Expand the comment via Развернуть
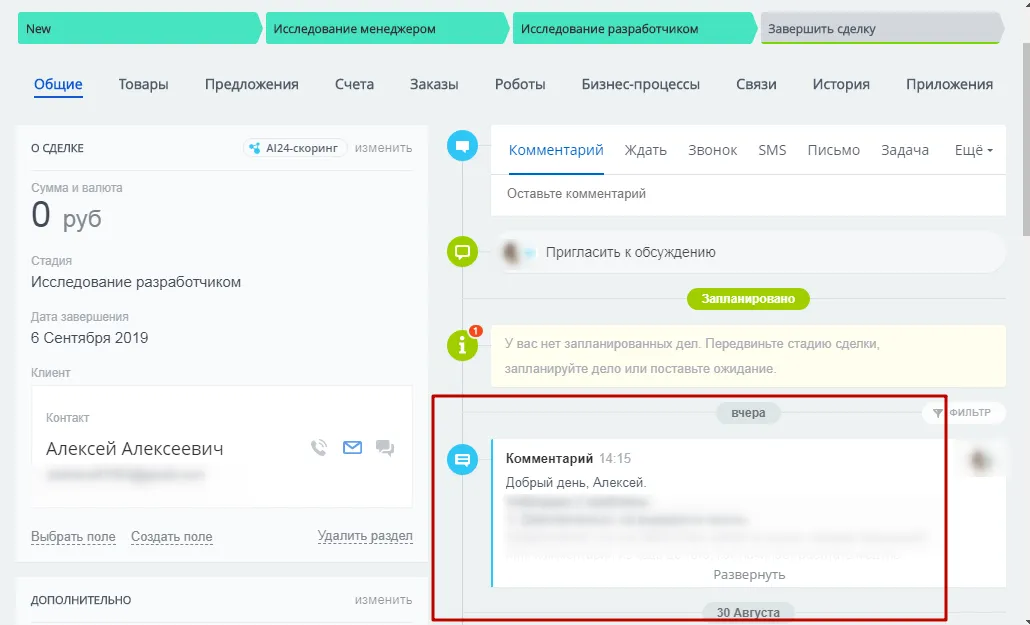This screenshot has height=625, width=1030. [x=751, y=573]
